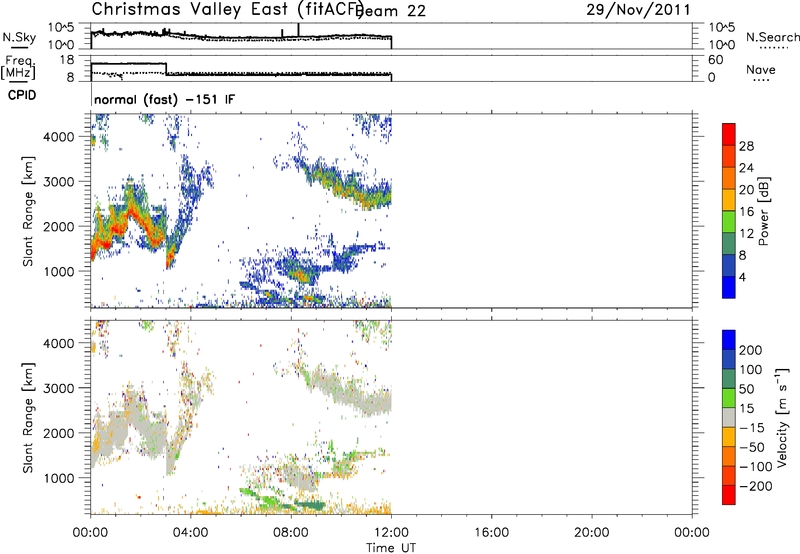Click the '-50' Velocity colorbar value
800x554 pixels.
coord(752,447)
